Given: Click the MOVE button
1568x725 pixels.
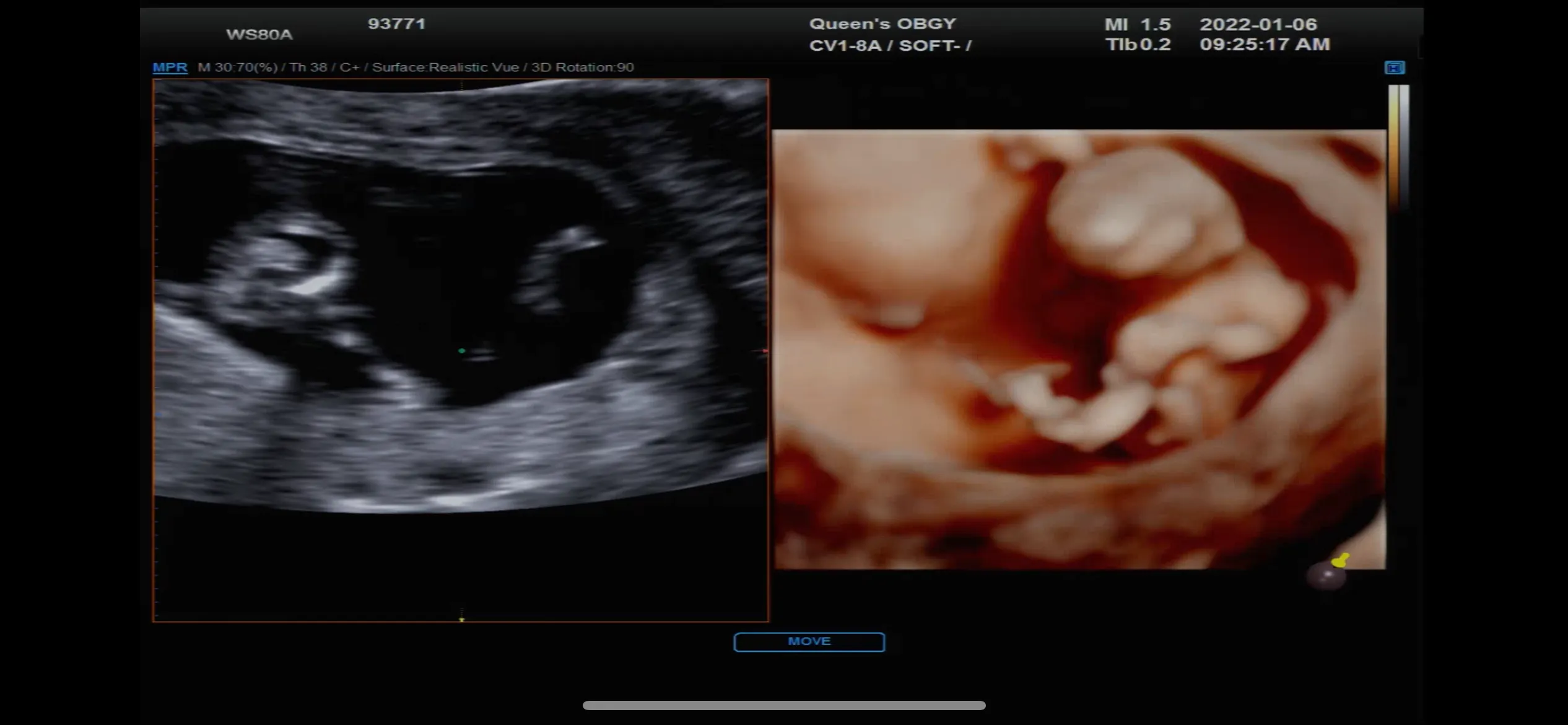Looking at the screenshot, I should click(x=809, y=642).
